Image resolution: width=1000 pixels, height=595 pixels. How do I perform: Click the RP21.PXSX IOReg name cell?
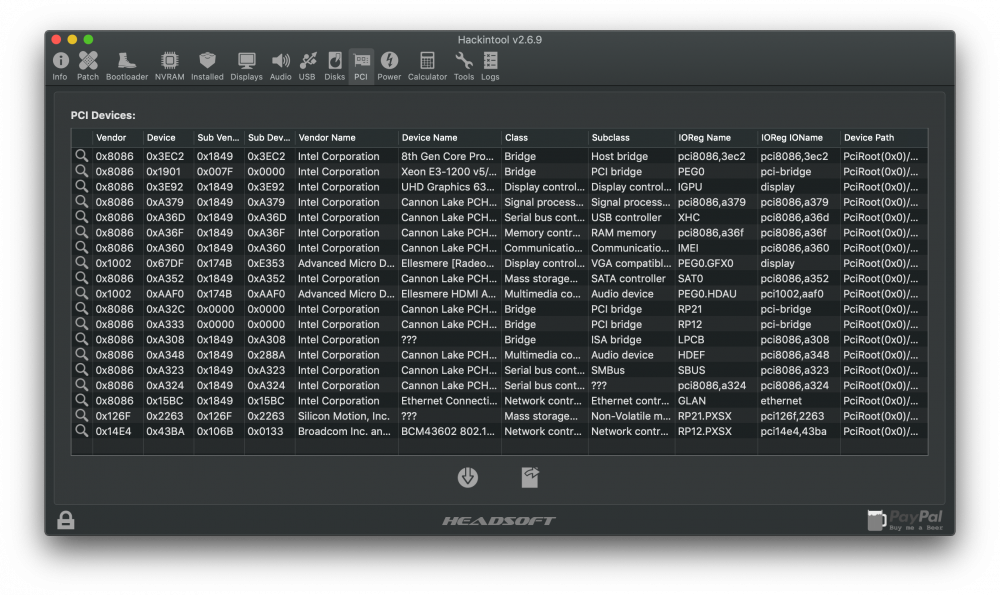705,416
